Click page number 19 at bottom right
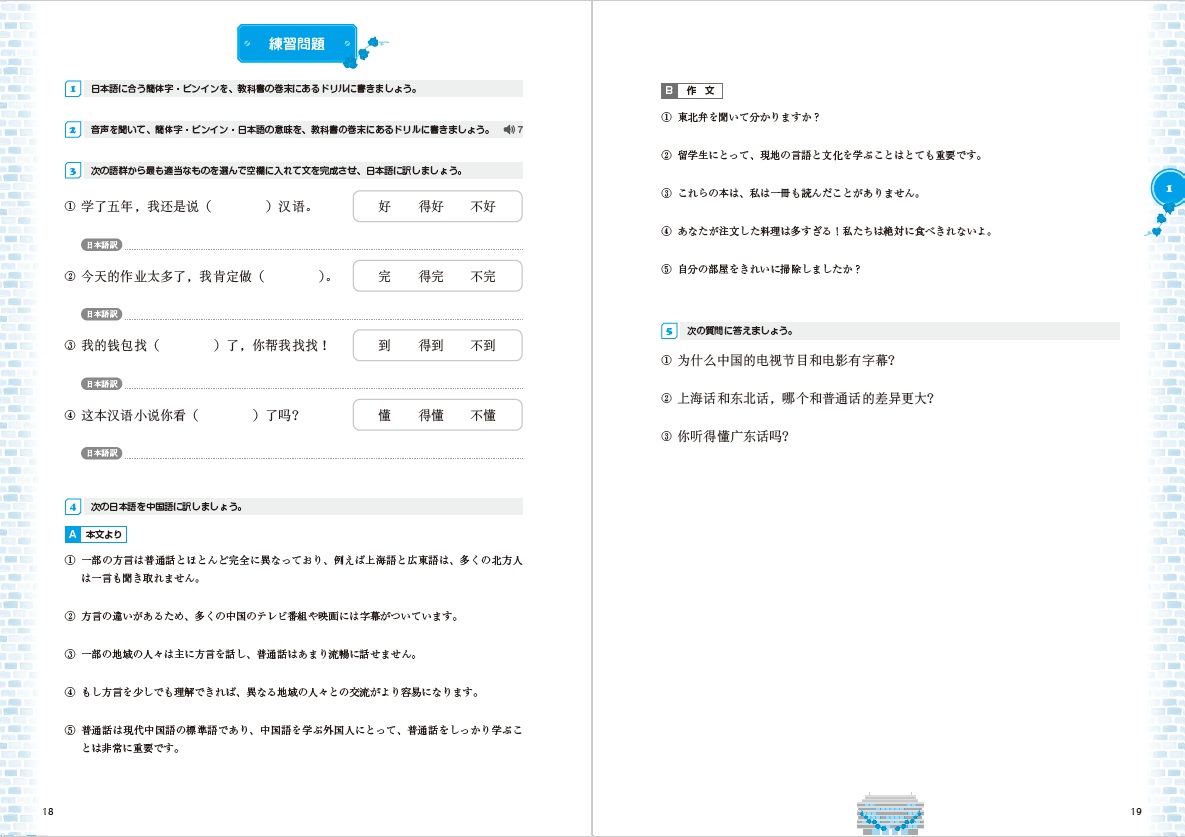 click(x=1135, y=810)
